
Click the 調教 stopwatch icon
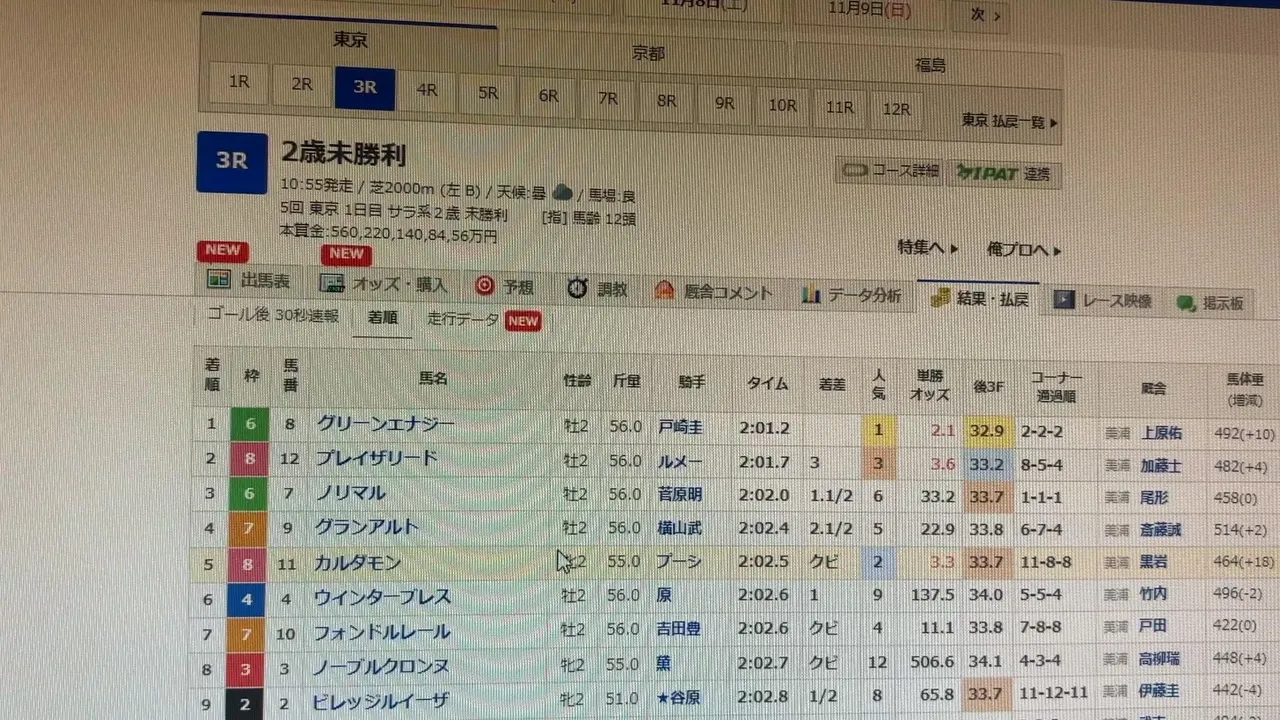(577, 288)
